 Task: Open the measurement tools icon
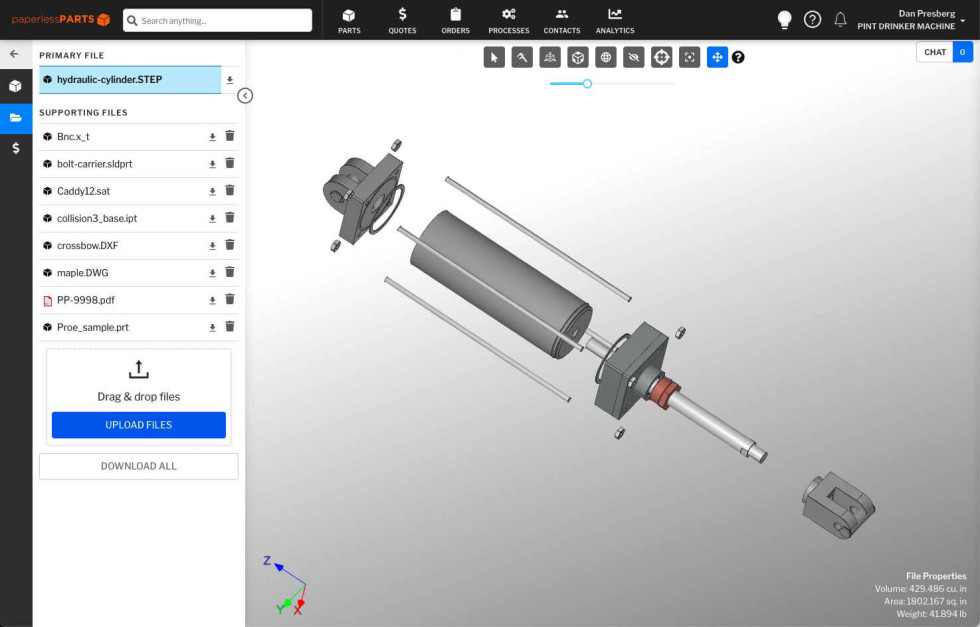(522, 57)
